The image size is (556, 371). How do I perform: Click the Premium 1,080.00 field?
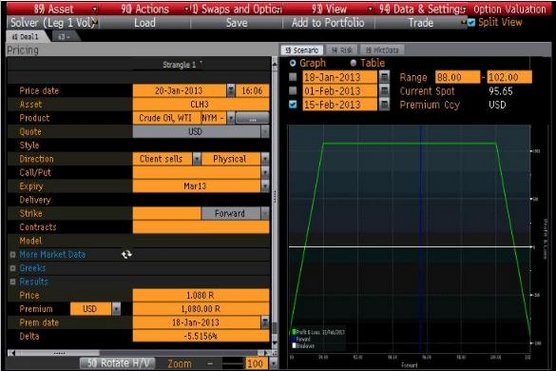[201, 309]
